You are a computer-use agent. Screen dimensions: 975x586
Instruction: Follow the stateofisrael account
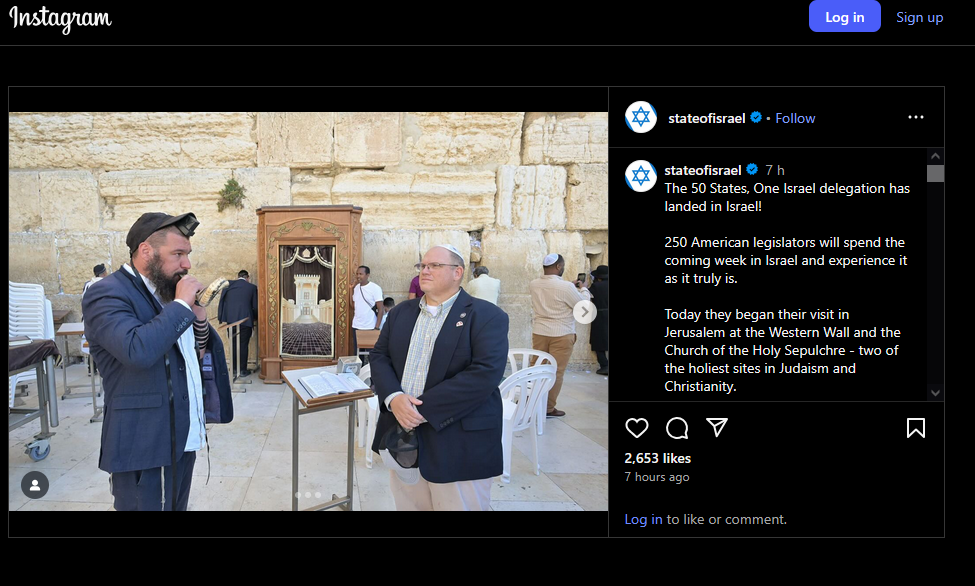795,118
